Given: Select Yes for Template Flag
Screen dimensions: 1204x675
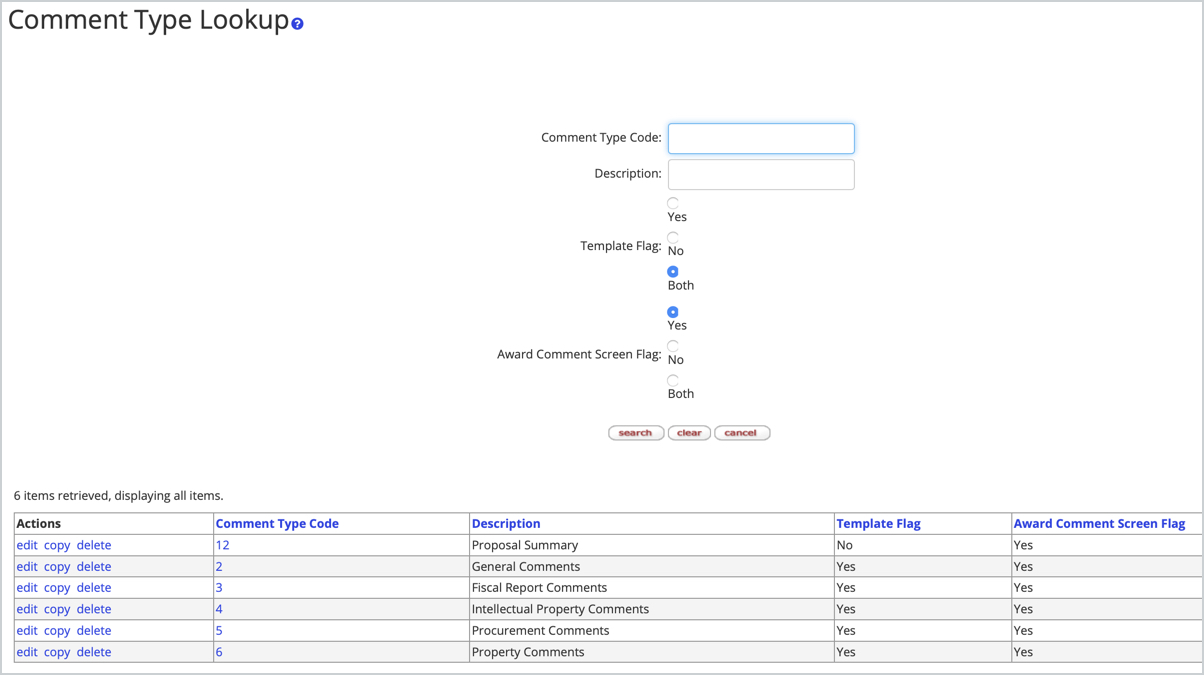Looking at the screenshot, I should (x=673, y=203).
